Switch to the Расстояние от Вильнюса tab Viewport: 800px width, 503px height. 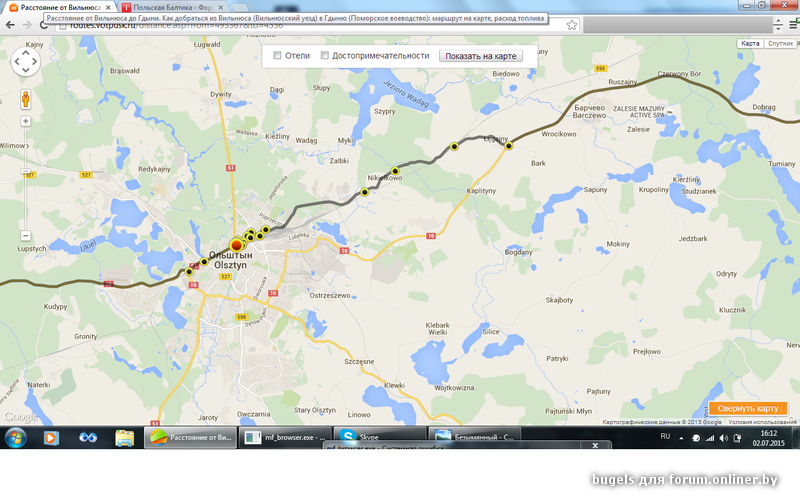pos(58,7)
